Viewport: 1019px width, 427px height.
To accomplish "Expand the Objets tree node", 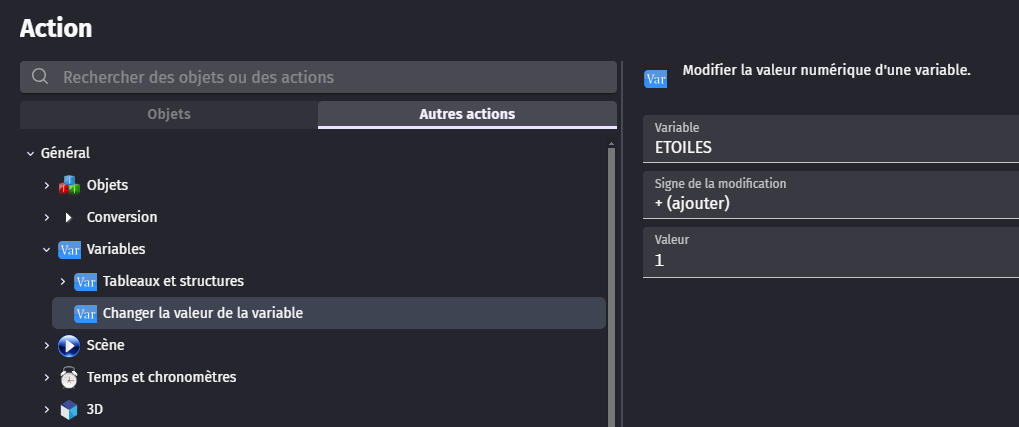I will 46,185.
